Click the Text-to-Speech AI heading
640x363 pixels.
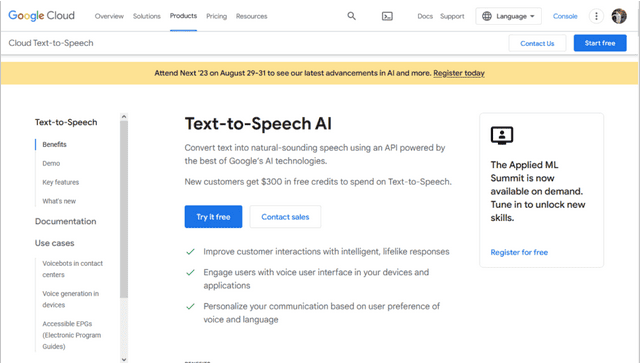click(258, 124)
